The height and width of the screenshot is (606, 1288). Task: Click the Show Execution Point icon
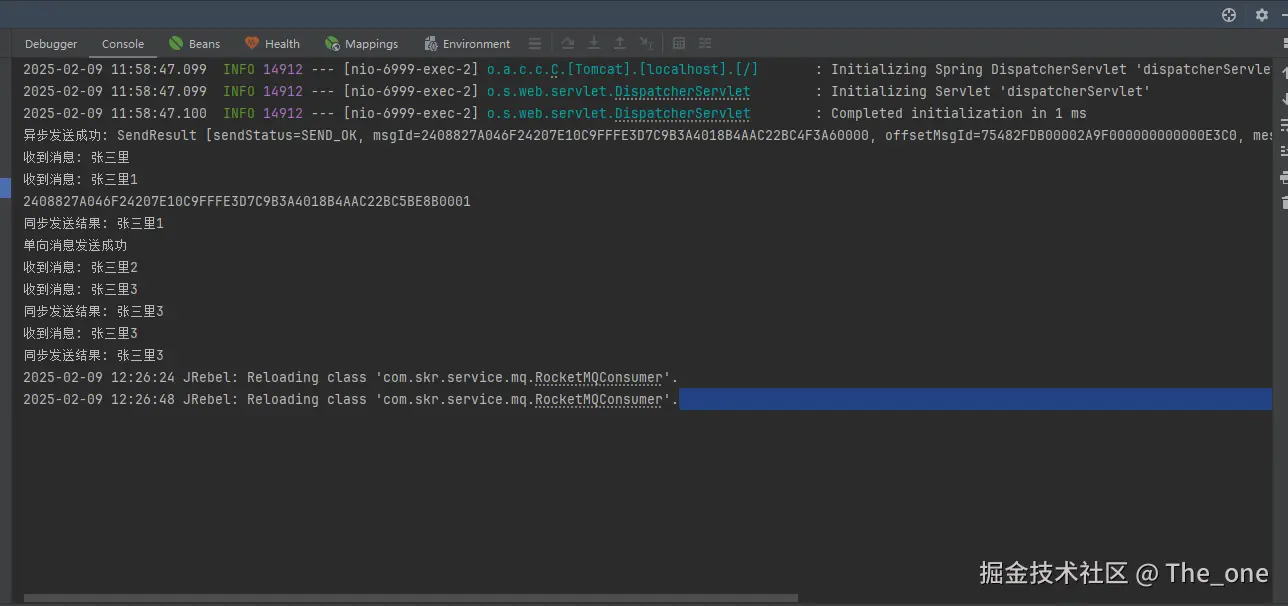[568, 44]
